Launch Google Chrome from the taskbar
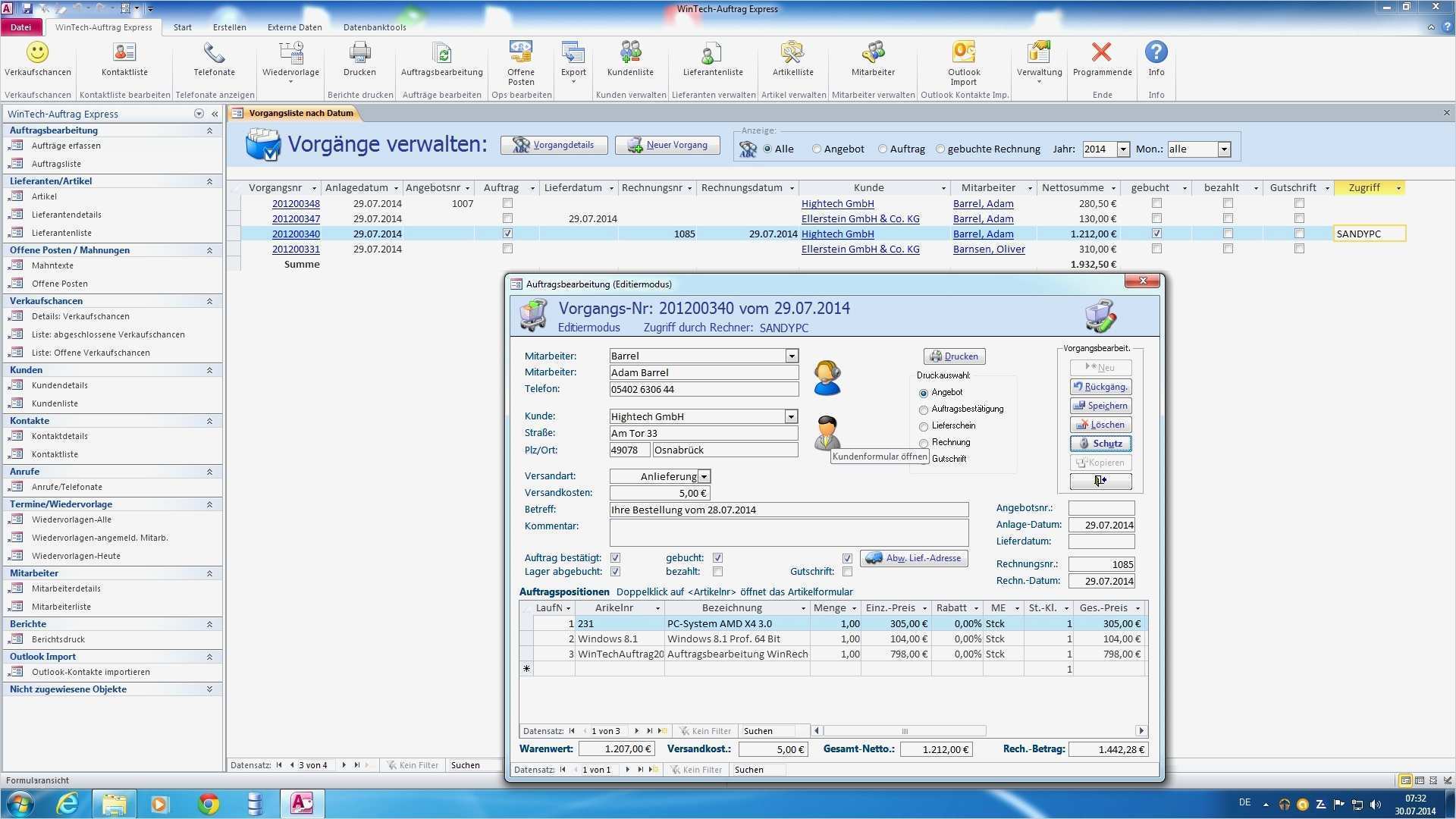The image size is (1456, 819). tap(209, 804)
